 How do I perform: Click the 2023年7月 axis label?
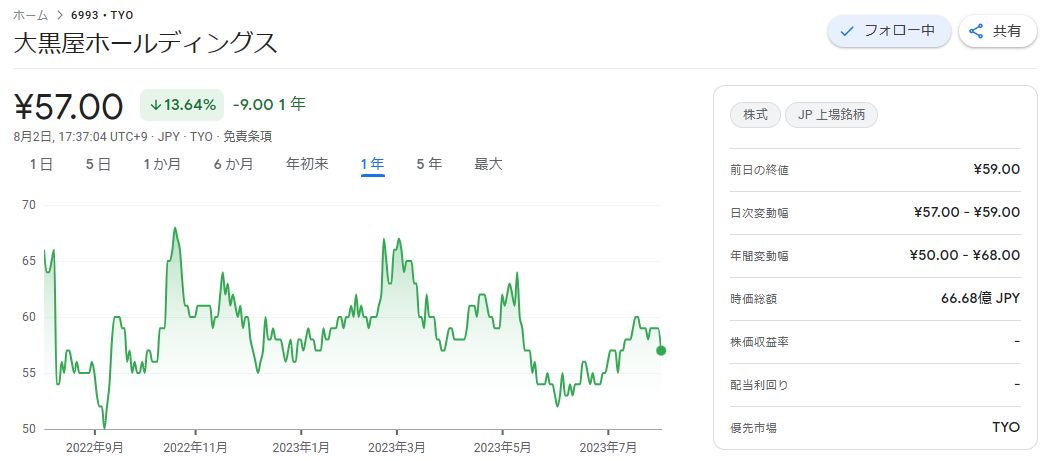click(608, 447)
